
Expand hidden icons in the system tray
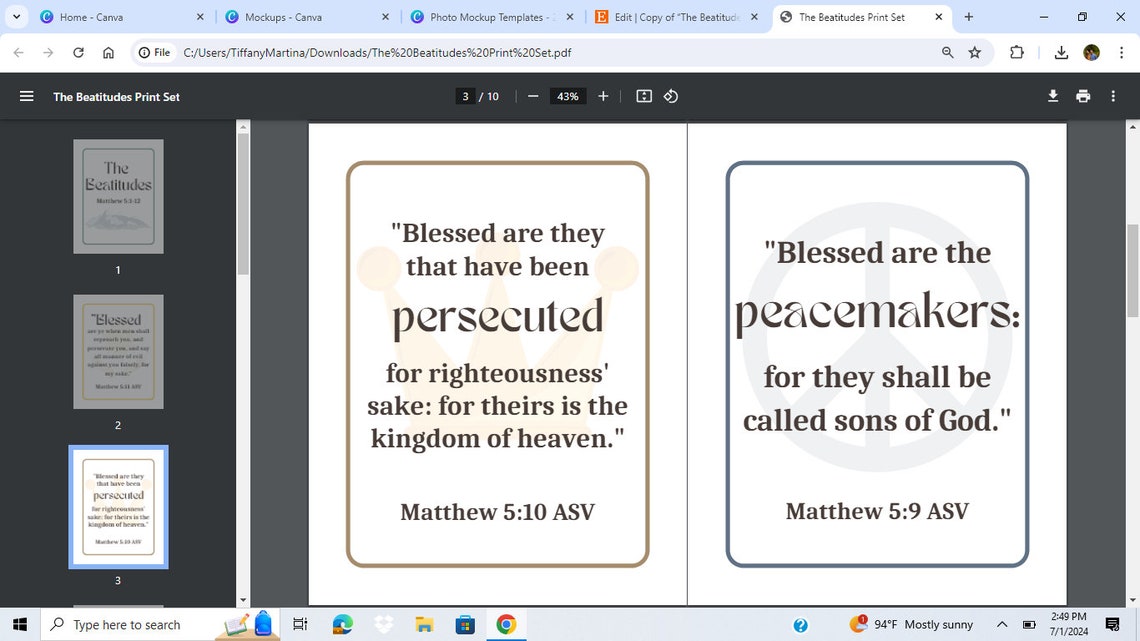(1000, 624)
